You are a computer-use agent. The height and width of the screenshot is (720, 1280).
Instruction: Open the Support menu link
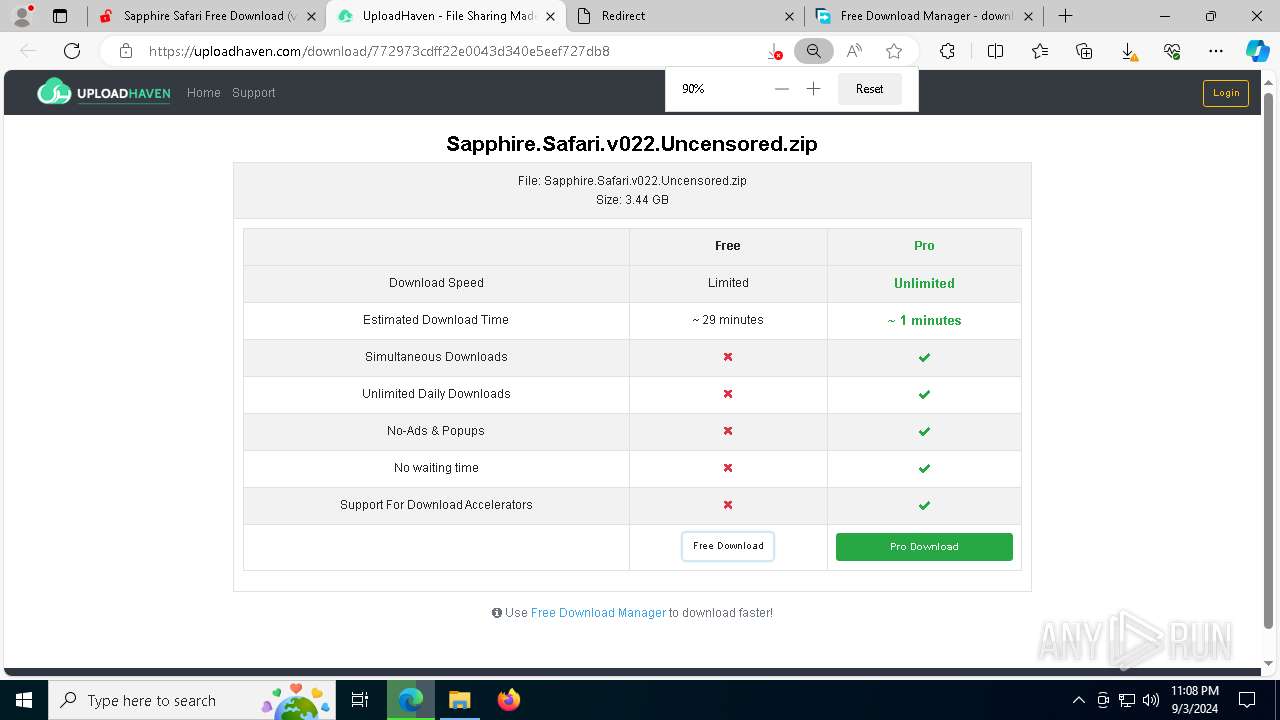[254, 93]
